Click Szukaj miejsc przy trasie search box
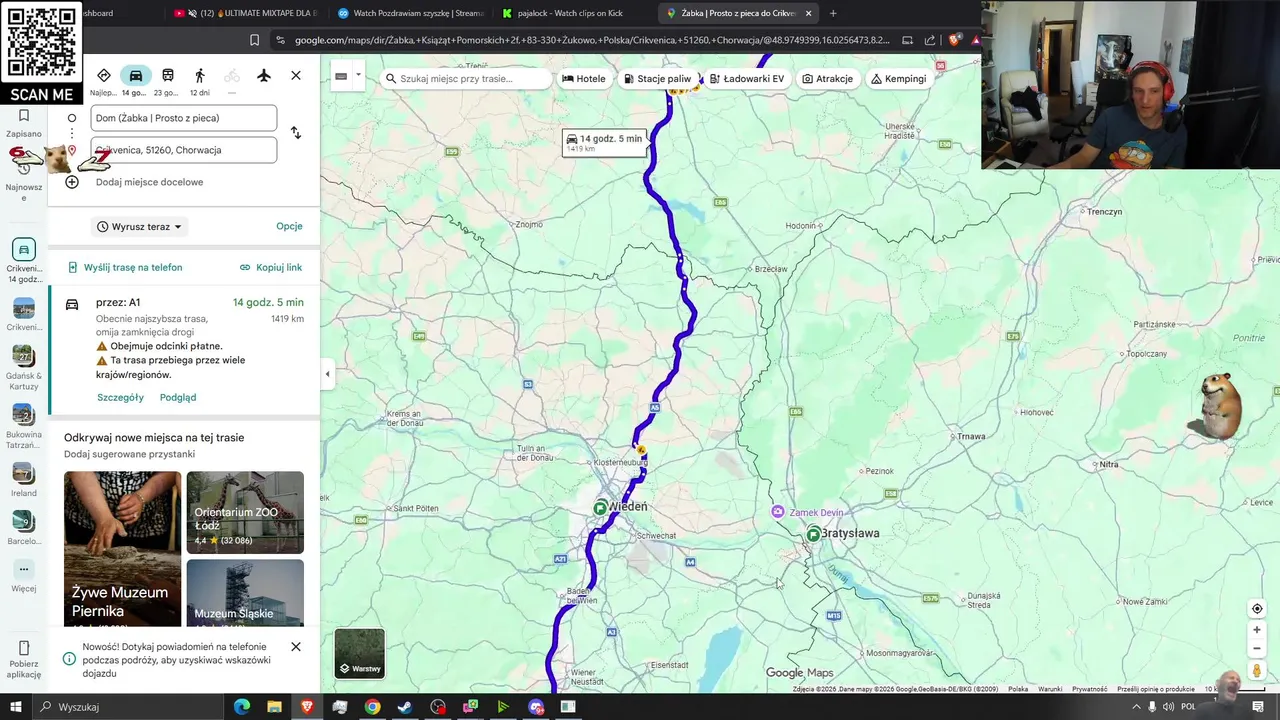The width and height of the screenshot is (1280, 720). tap(466, 78)
